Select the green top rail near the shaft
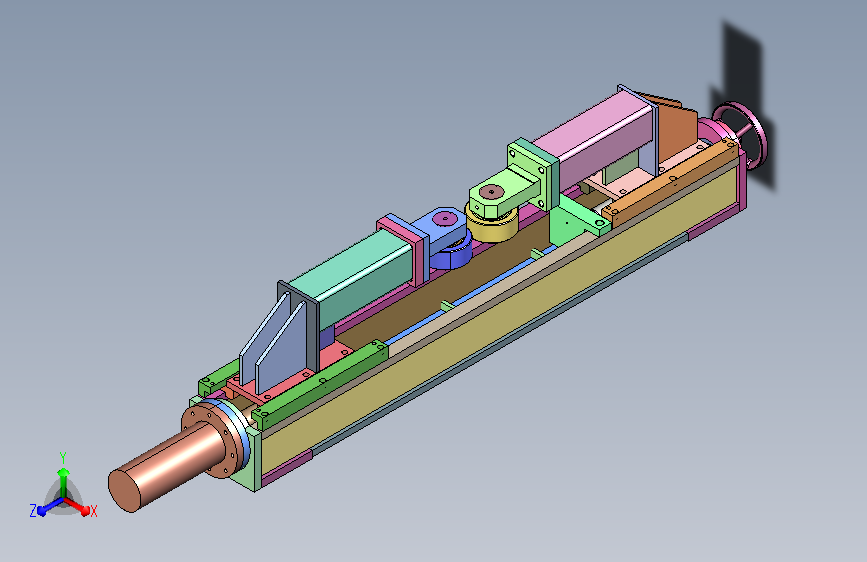867x562 pixels. pyautogui.click(x=321, y=384)
